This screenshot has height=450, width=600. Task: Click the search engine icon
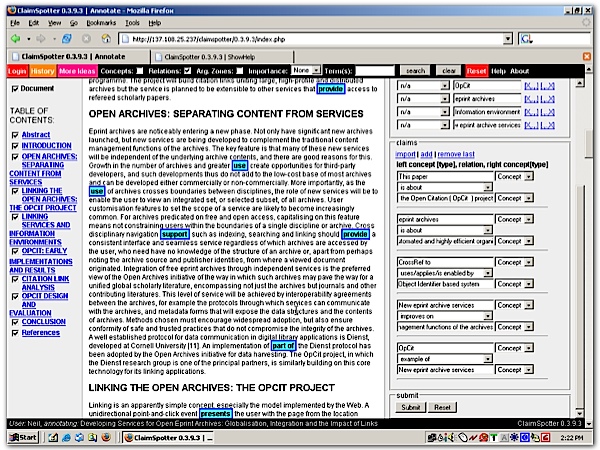pos(527,39)
